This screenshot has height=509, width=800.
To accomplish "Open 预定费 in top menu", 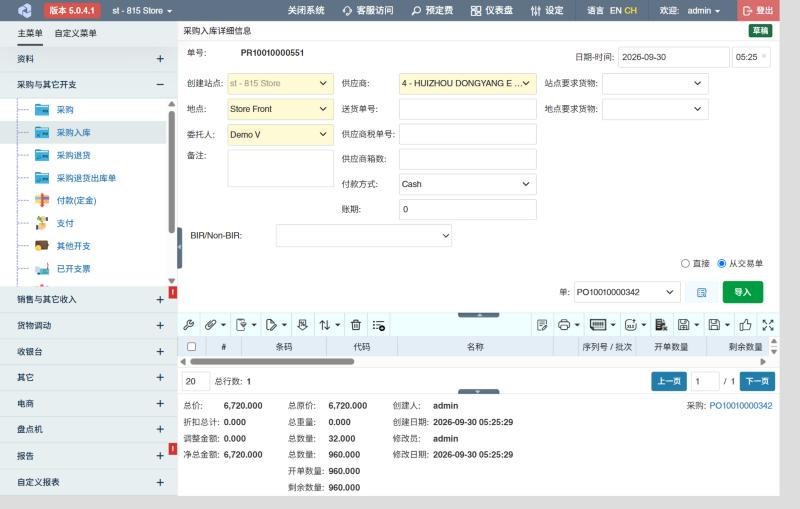I will point(432,10).
